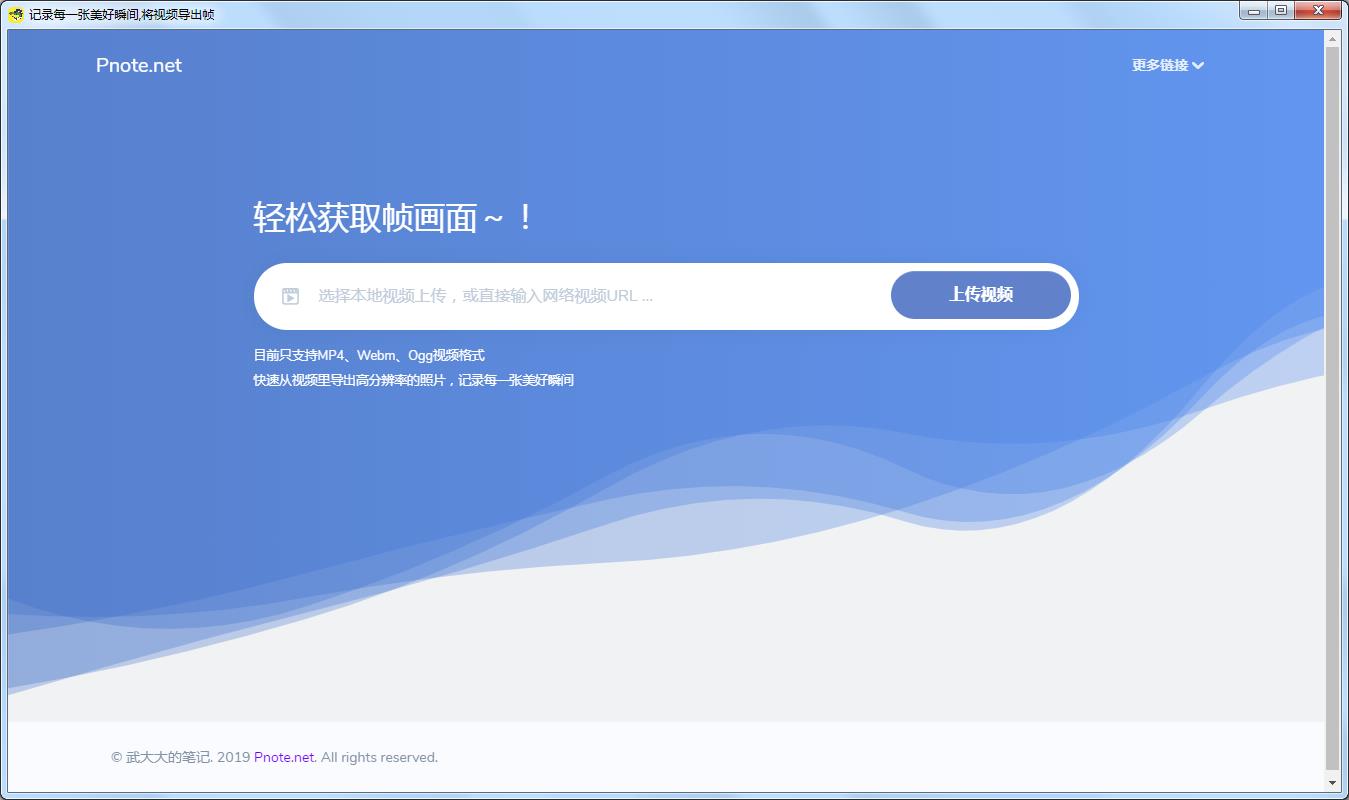Screen dimensions: 1349x800
Task: Click the MP4, Webm, Ogg supported formats text
Action: pyautogui.click(x=369, y=355)
